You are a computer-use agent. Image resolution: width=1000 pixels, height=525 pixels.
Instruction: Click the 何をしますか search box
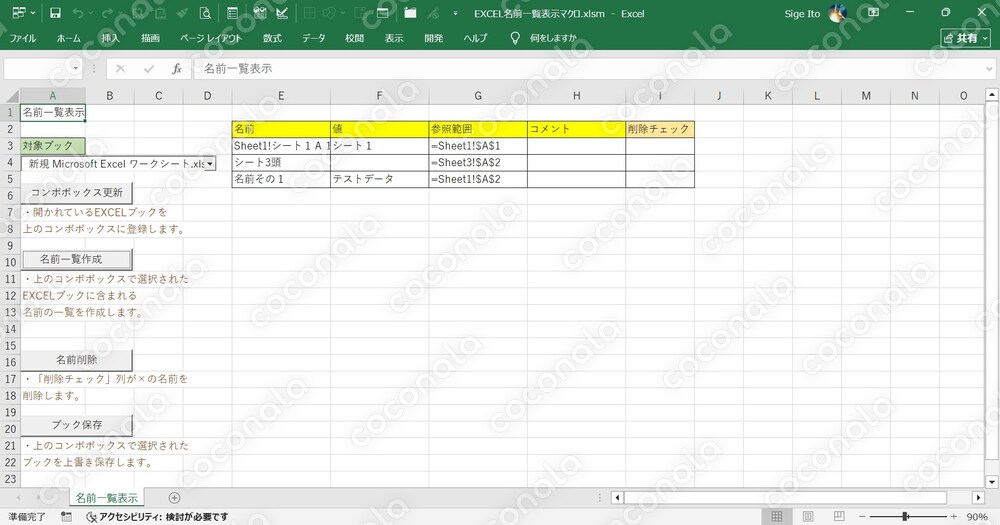553,38
